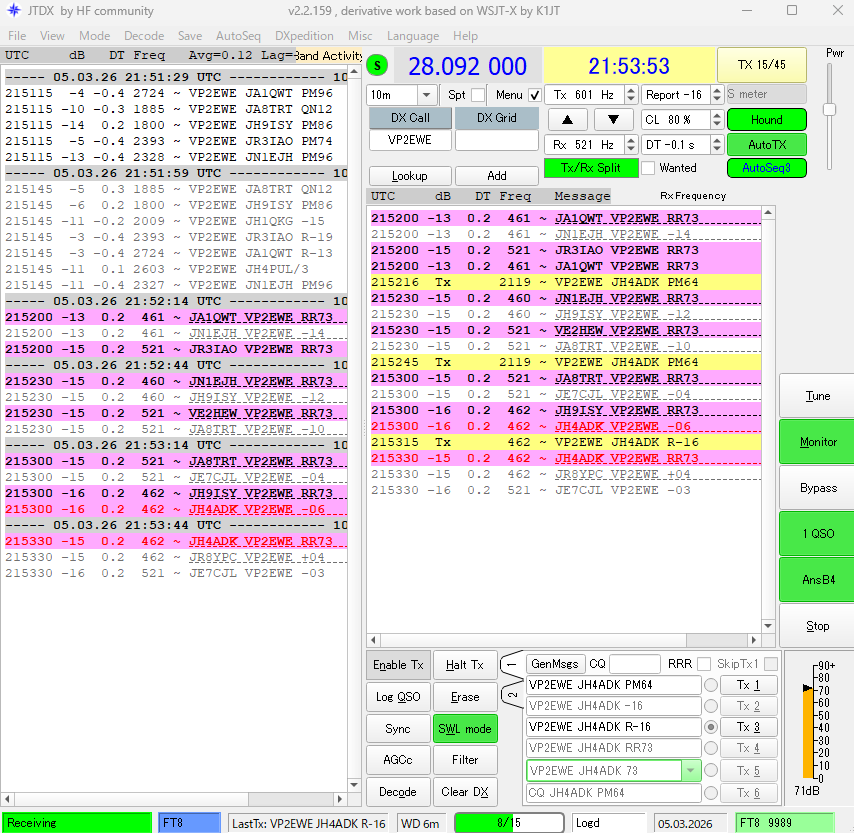
Task: Activate the Hound mode button
Action: 766,120
